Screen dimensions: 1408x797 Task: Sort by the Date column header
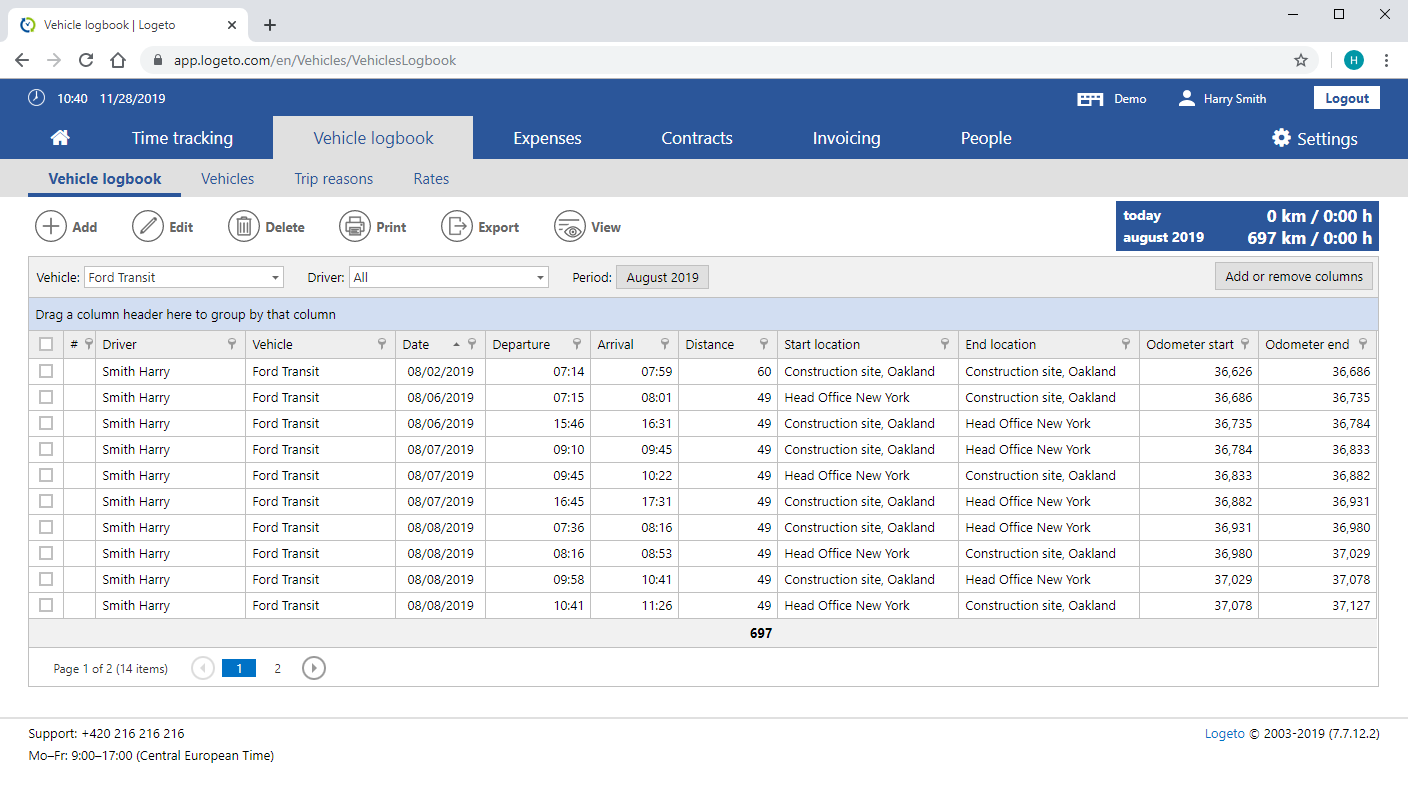click(x=416, y=344)
